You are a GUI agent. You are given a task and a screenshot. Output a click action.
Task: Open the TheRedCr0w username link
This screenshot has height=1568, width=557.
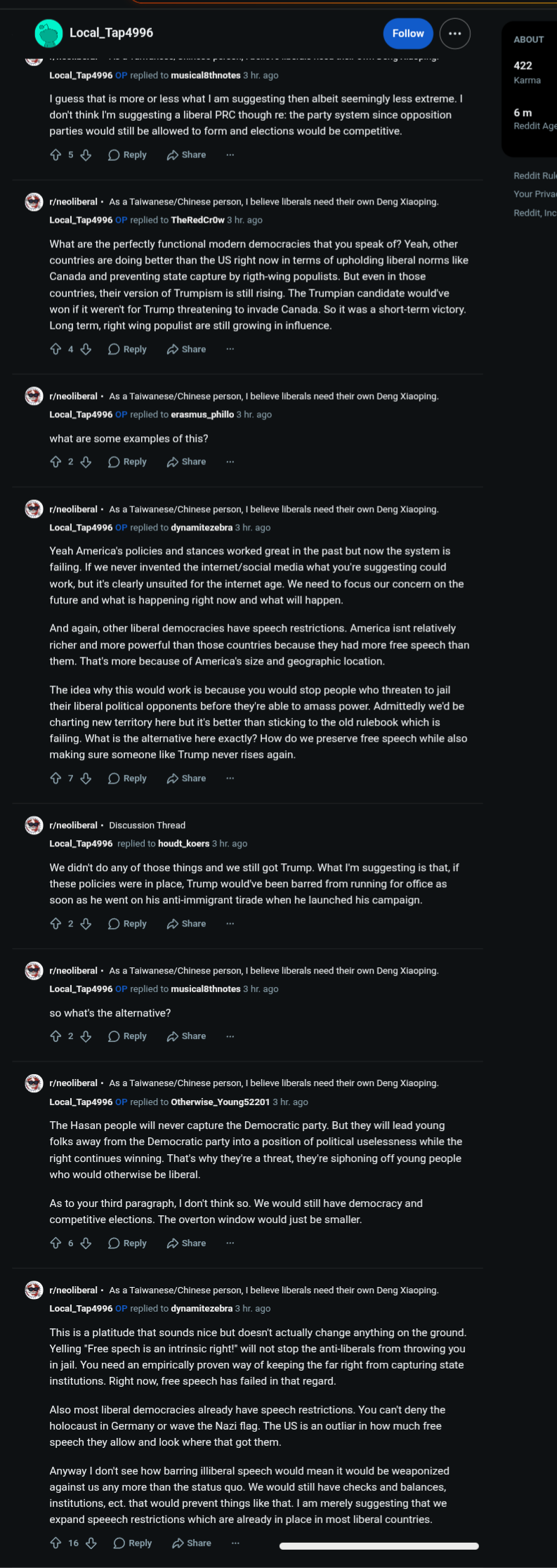tap(197, 220)
